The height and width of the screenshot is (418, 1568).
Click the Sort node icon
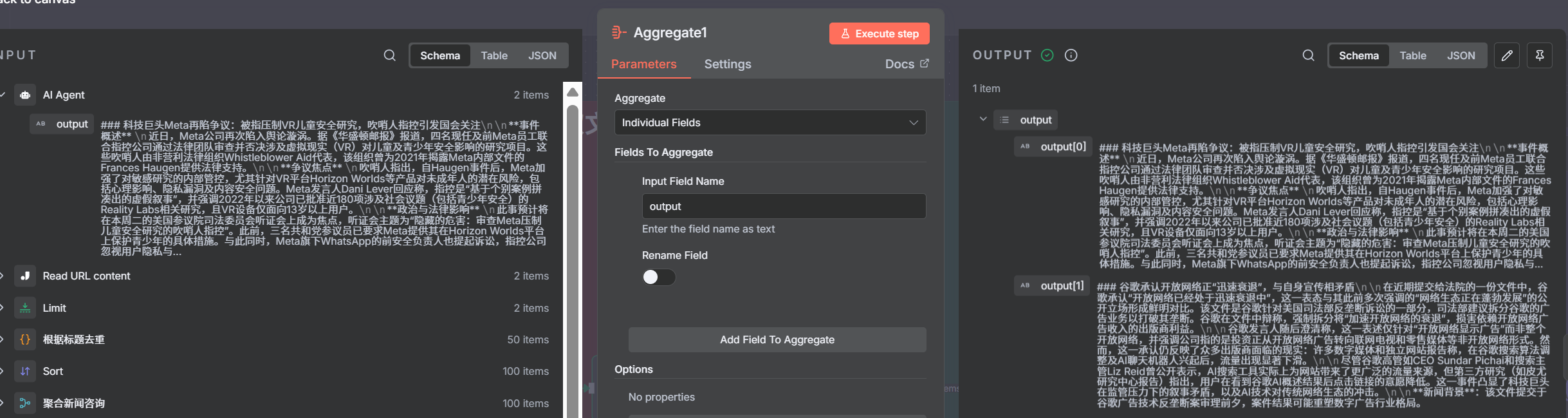tap(25, 371)
